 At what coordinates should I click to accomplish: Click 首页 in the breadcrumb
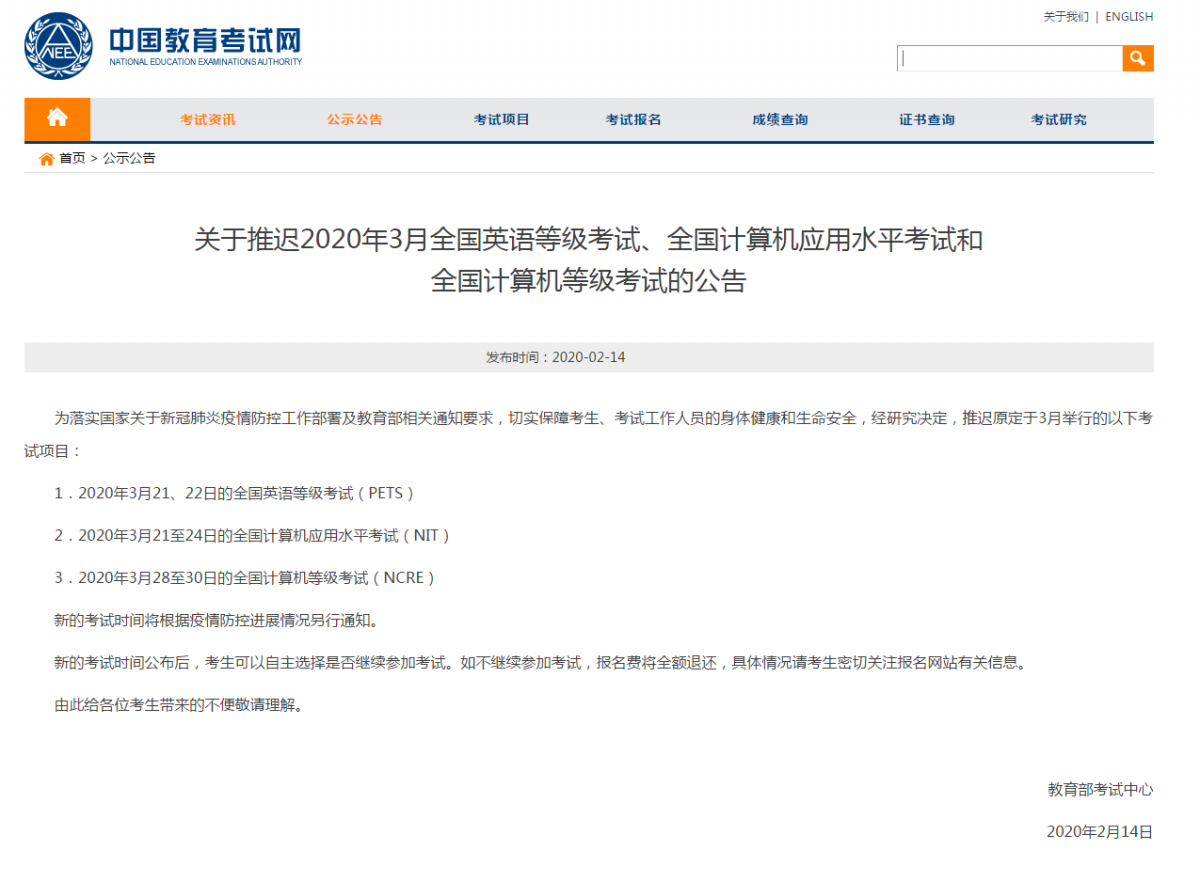(72, 159)
